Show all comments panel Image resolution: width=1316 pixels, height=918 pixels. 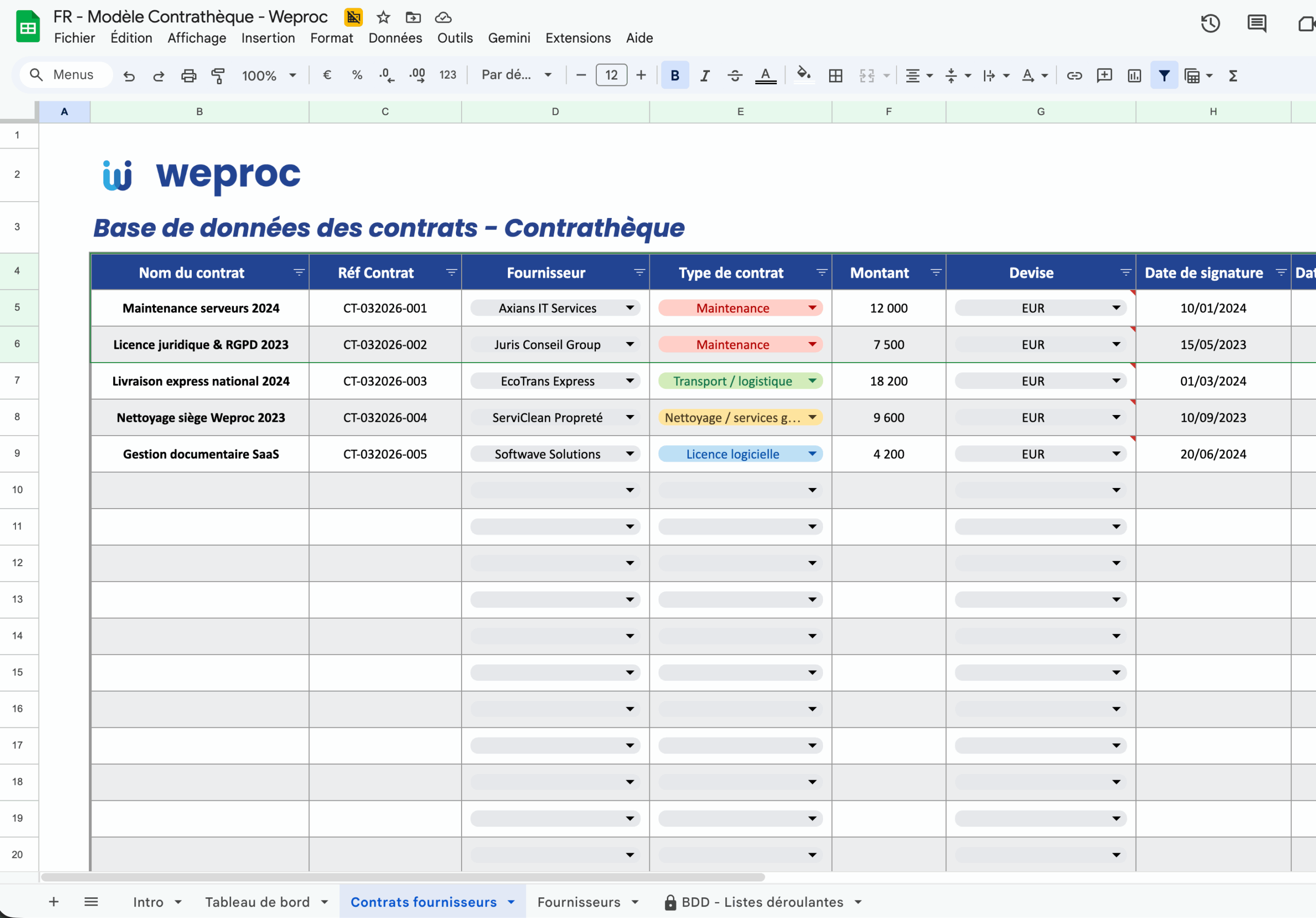(1257, 24)
